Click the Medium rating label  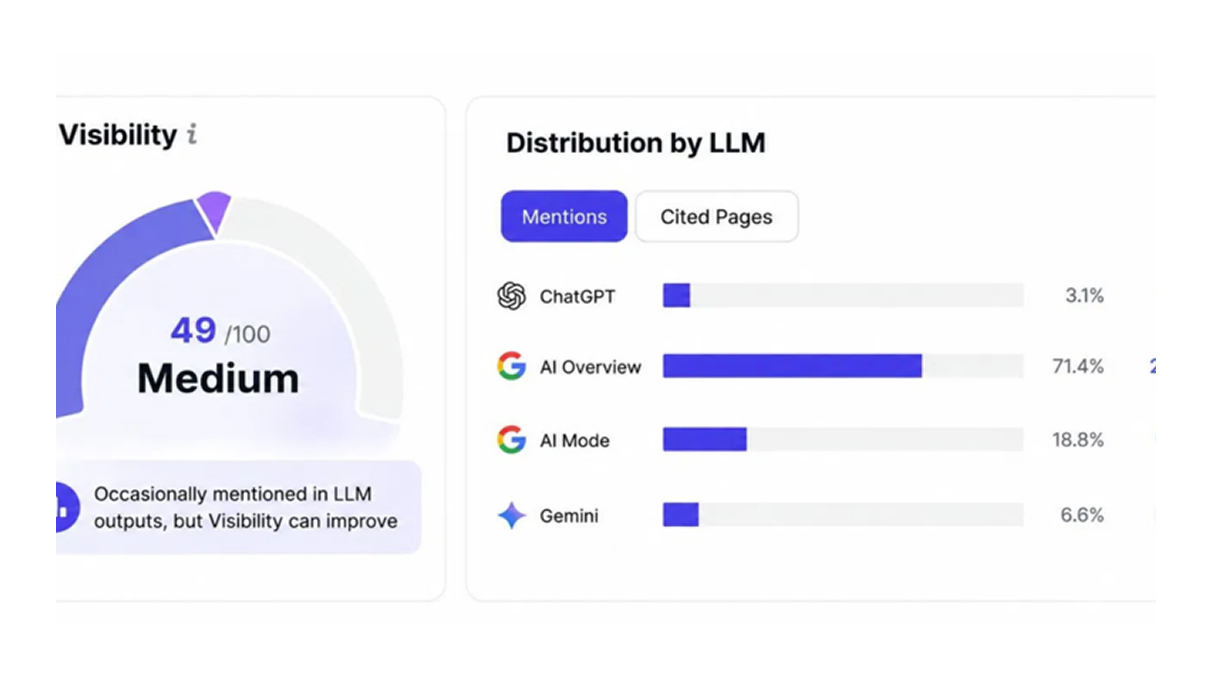tap(218, 379)
